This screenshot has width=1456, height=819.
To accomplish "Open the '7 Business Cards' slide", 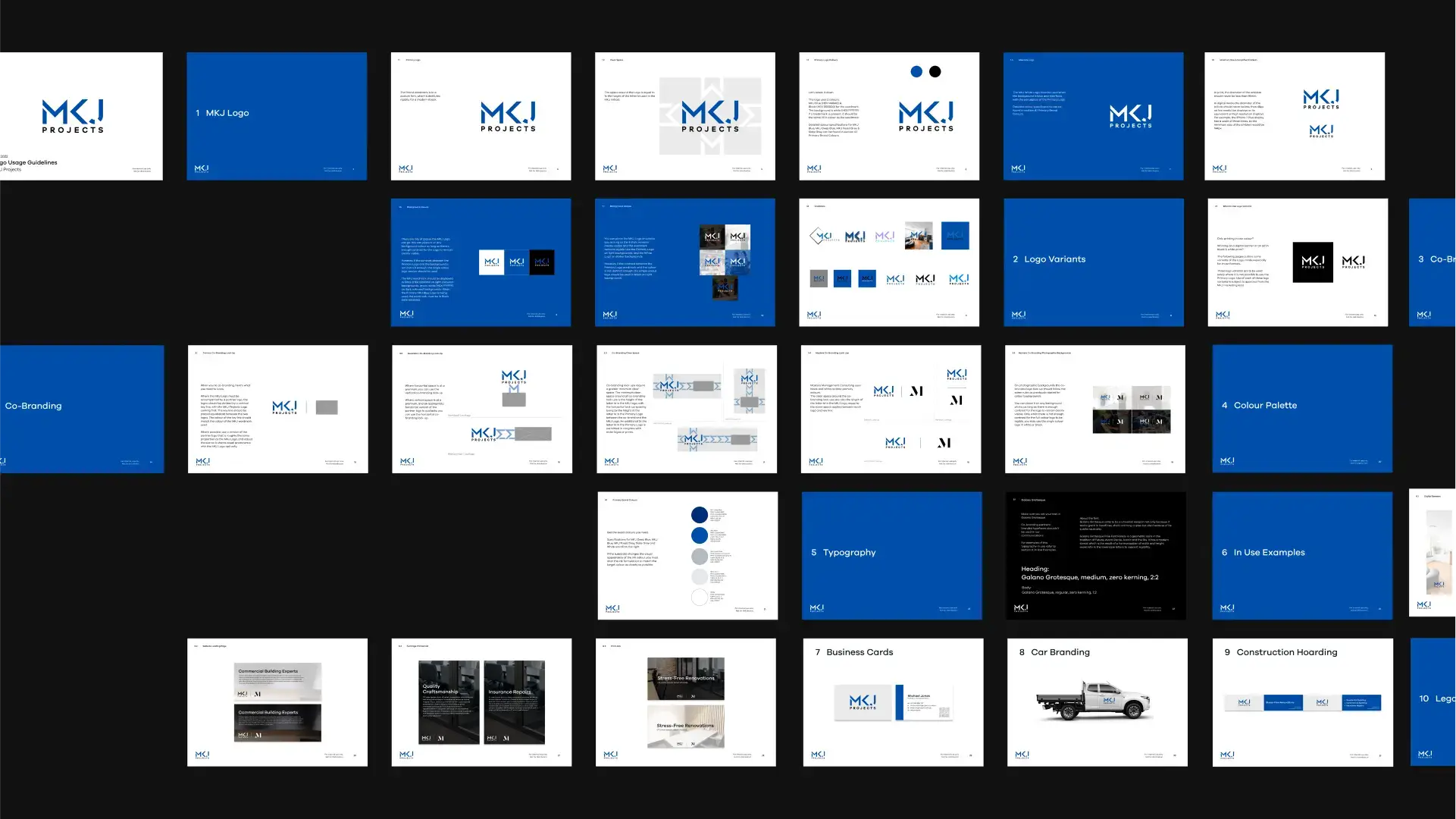I will (x=893, y=701).
